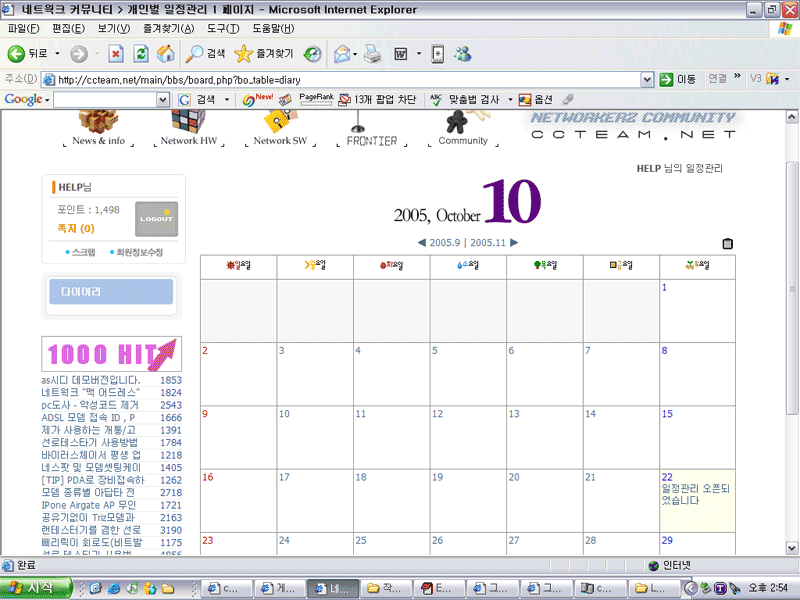Open the 회원정보수정 profile edit link

click(x=139, y=252)
